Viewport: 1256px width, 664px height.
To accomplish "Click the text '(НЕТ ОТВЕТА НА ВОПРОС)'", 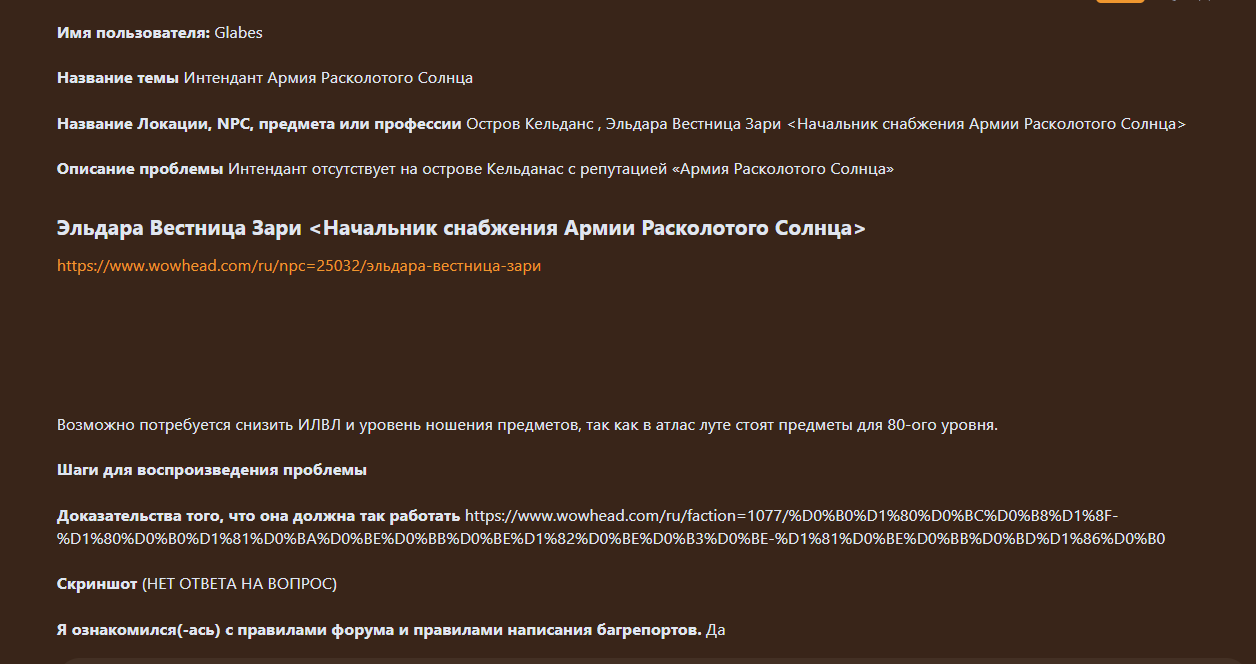I will click(x=241, y=583).
